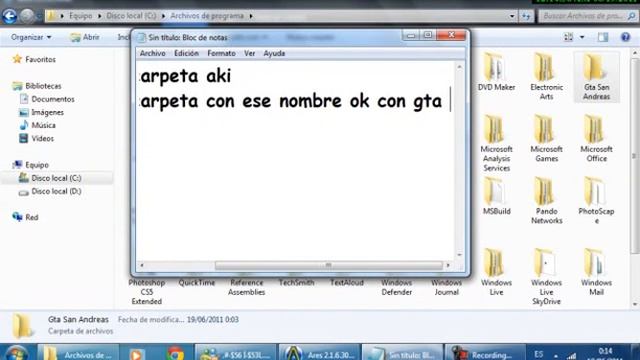This screenshot has width=640, height=360.
Task: Open the Edición menu in Bloc de notas
Action: 186,53
